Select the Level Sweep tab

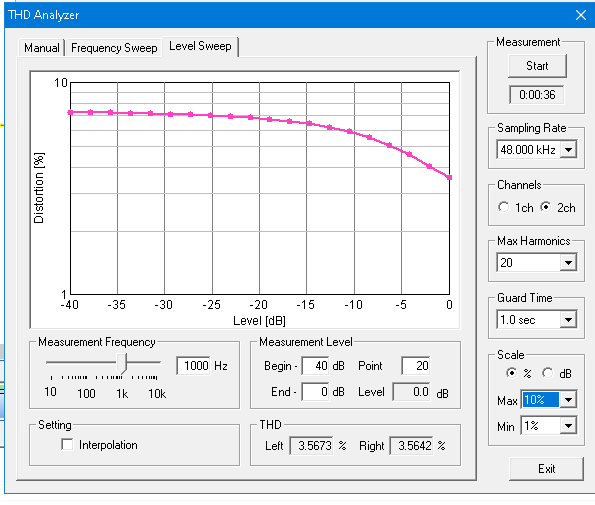coord(200,46)
